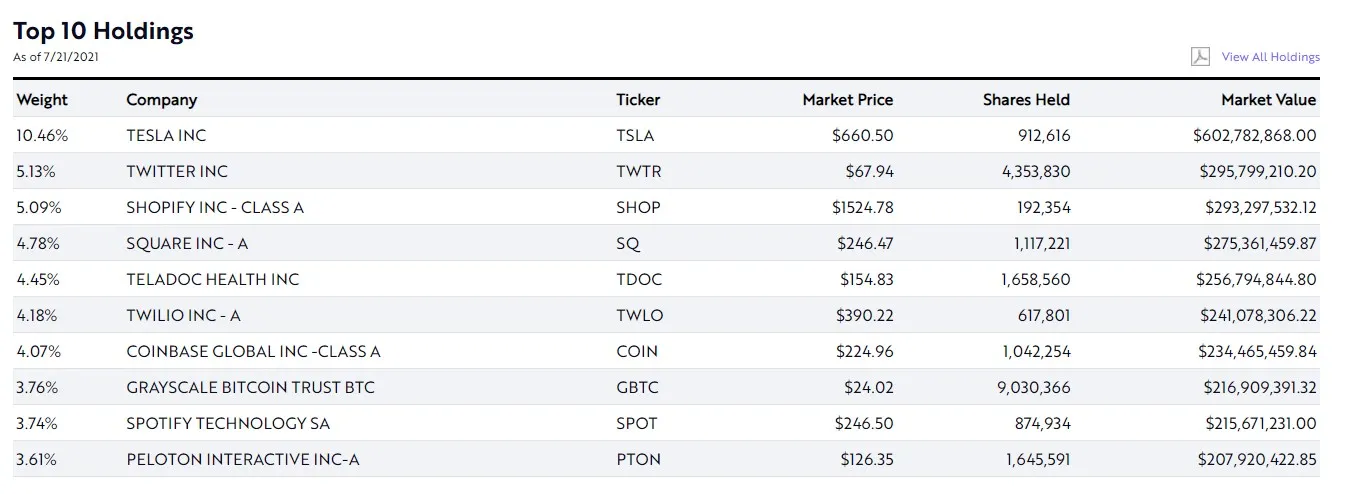Viewport: 1347px width, 494px height.
Task: Click the Company column header
Action: point(161,100)
